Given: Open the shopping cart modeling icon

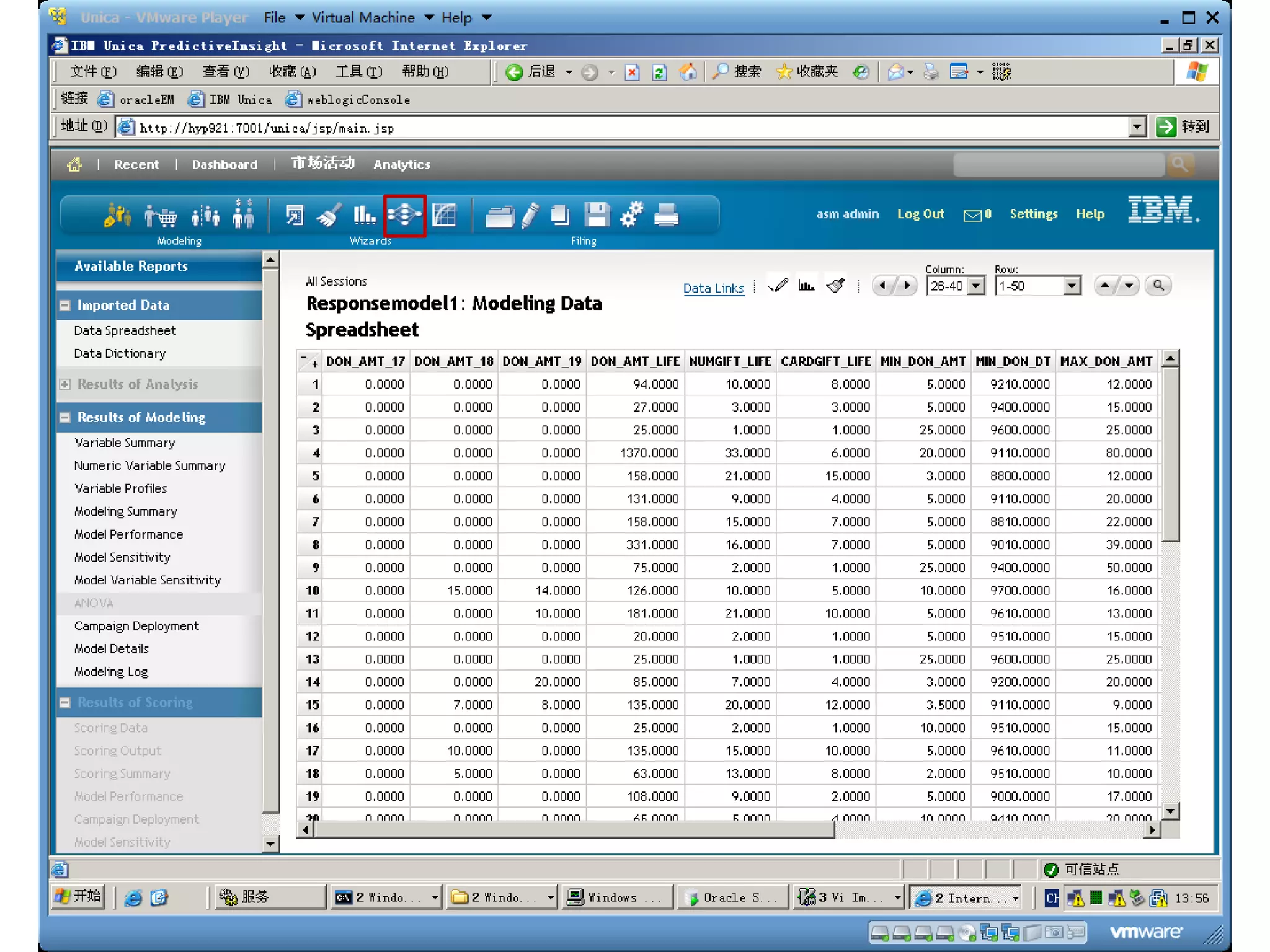Looking at the screenshot, I should click(161, 216).
